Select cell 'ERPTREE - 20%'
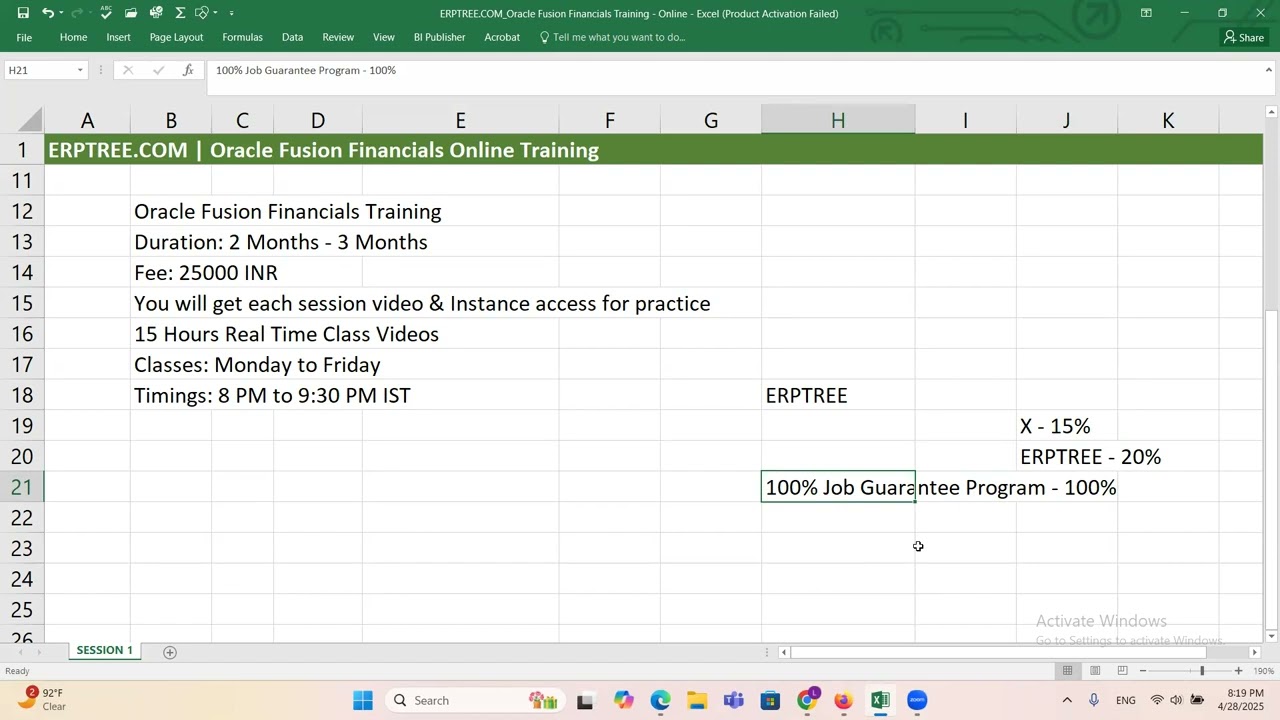1280x720 pixels. [1090, 457]
